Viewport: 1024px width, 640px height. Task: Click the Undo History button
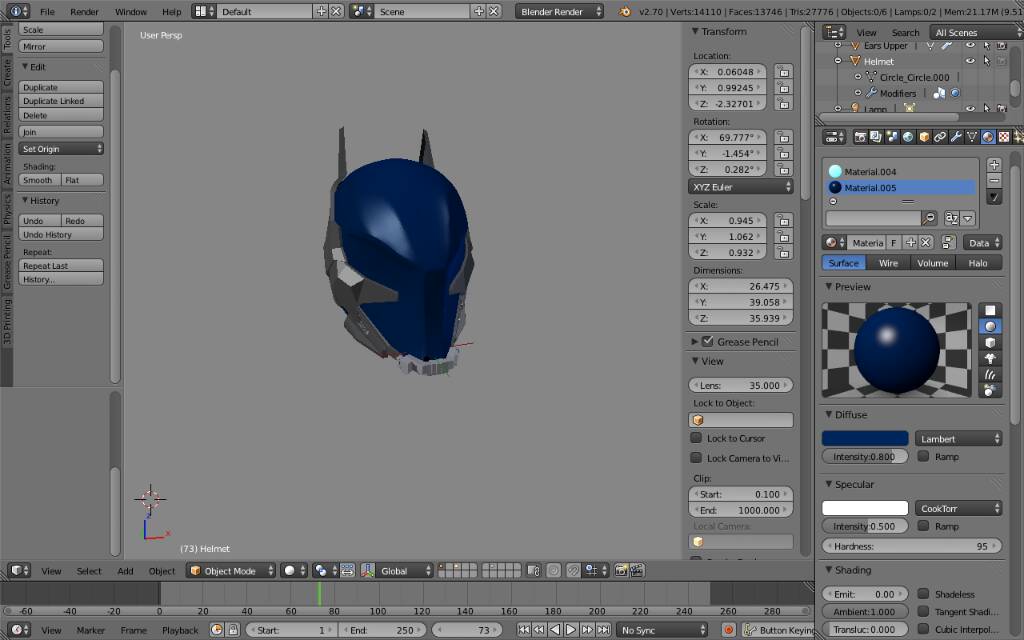click(x=61, y=234)
